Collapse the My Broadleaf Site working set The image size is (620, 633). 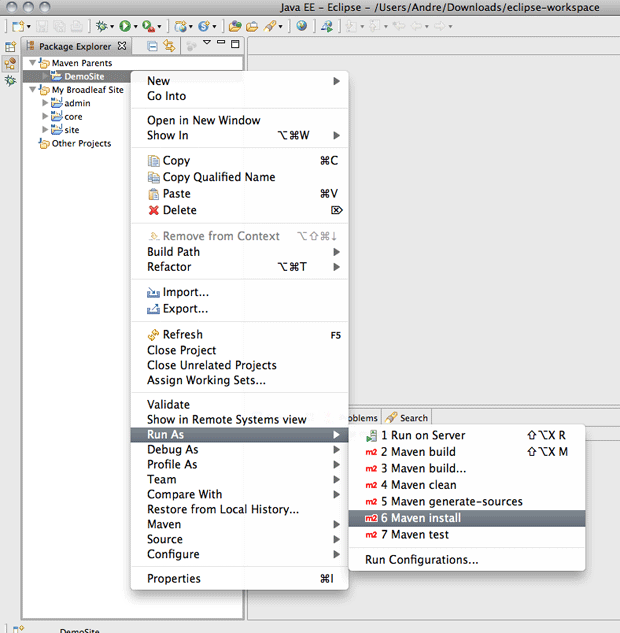click(x=33, y=90)
